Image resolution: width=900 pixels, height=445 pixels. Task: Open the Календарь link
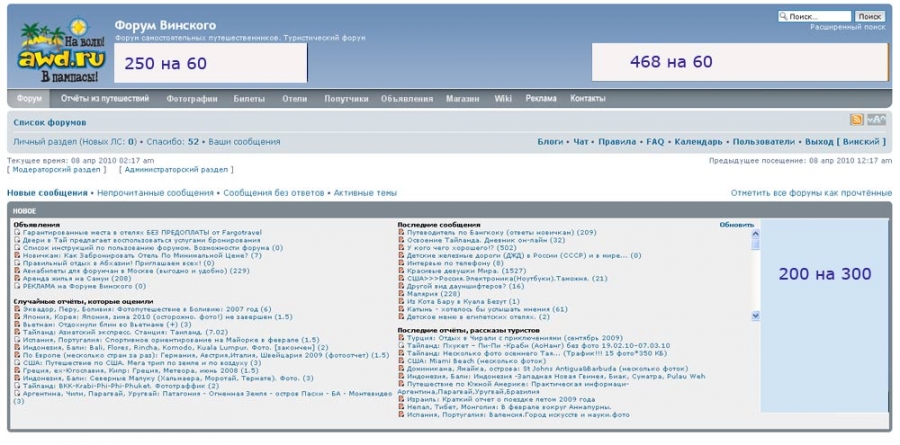[699, 141]
